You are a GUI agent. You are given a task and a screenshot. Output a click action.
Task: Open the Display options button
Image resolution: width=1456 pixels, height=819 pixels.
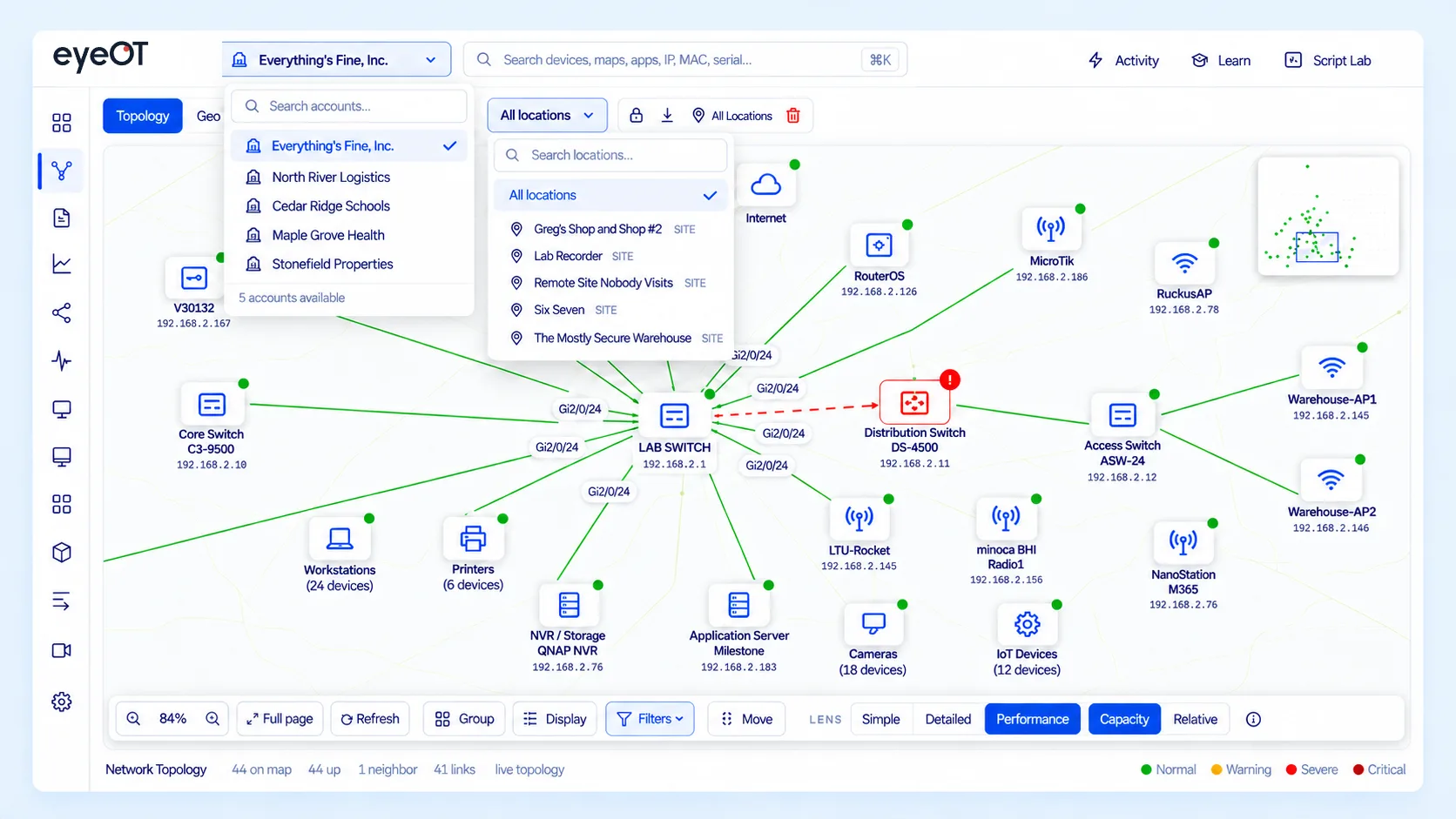(555, 719)
